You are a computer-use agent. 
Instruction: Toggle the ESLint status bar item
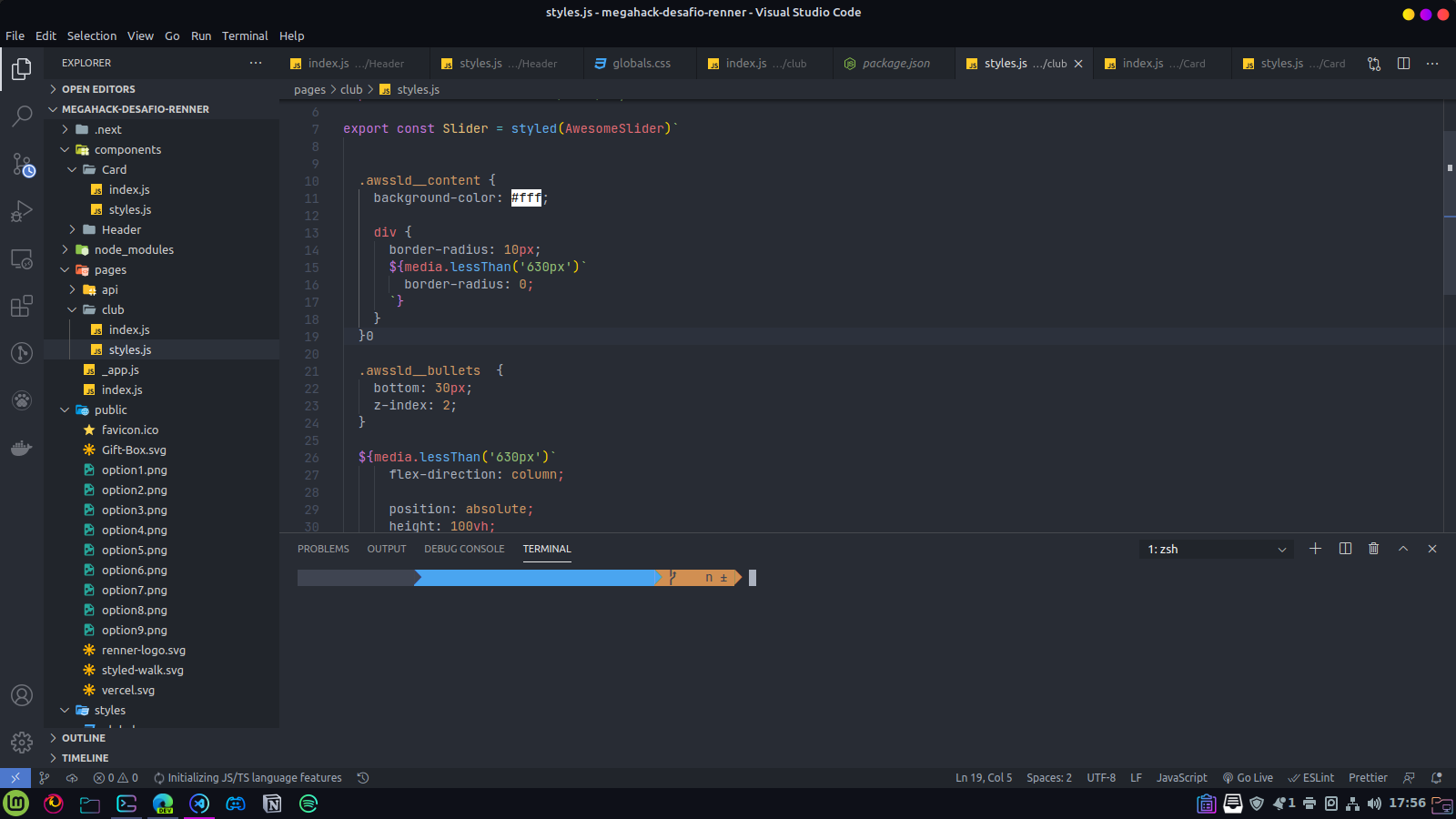[x=1310, y=777]
